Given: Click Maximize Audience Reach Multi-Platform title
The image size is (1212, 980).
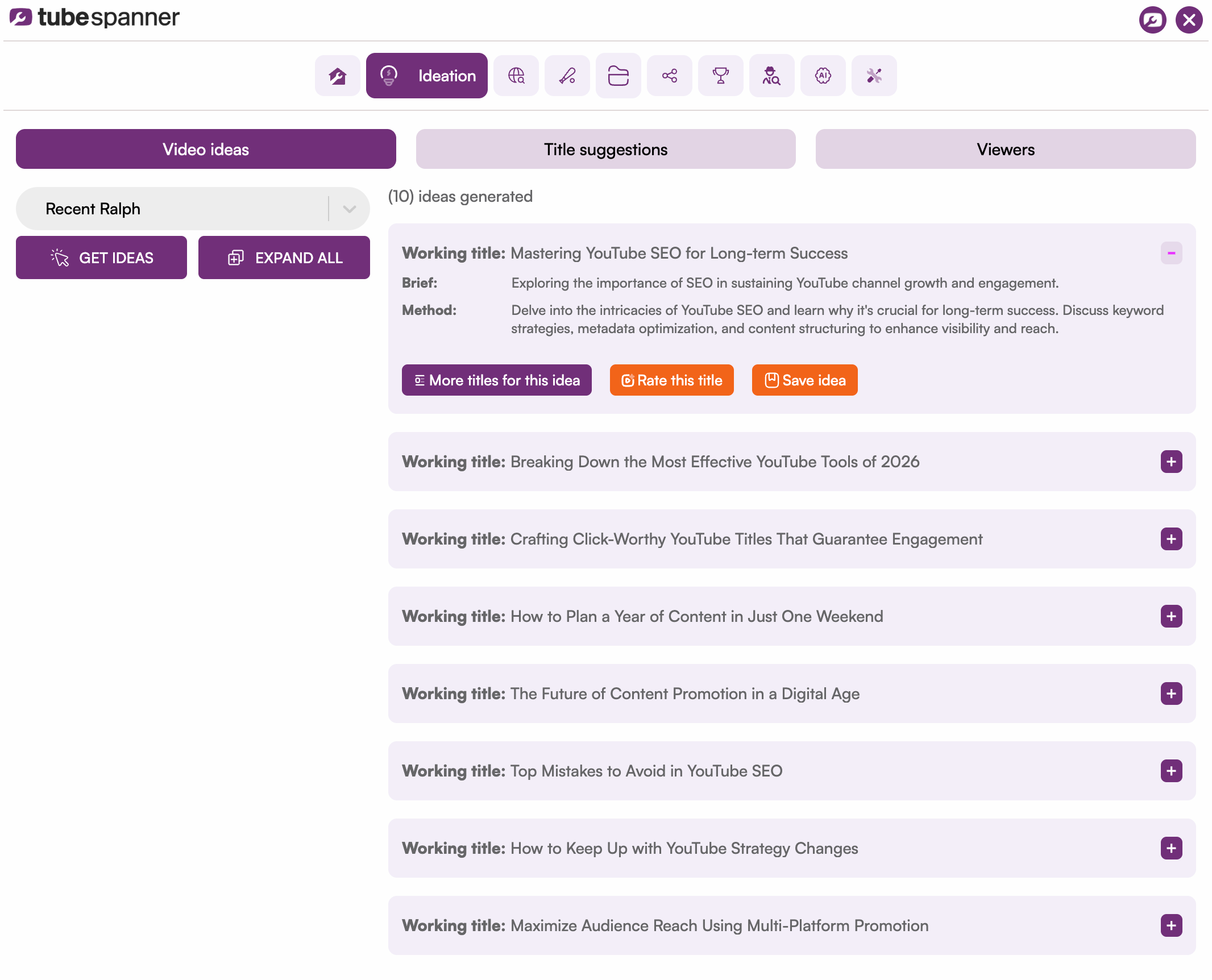Looking at the screenshot, I should point(720,925).
